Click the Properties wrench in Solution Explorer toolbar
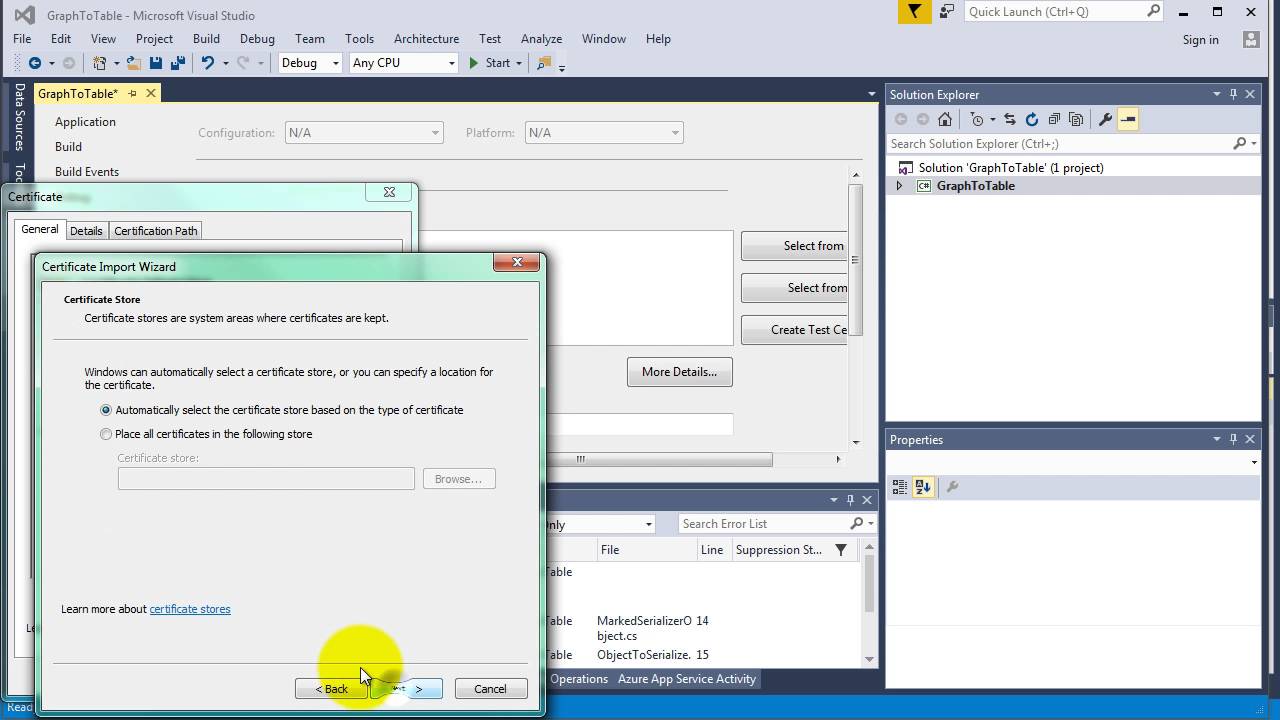 tap(1105, 119)
